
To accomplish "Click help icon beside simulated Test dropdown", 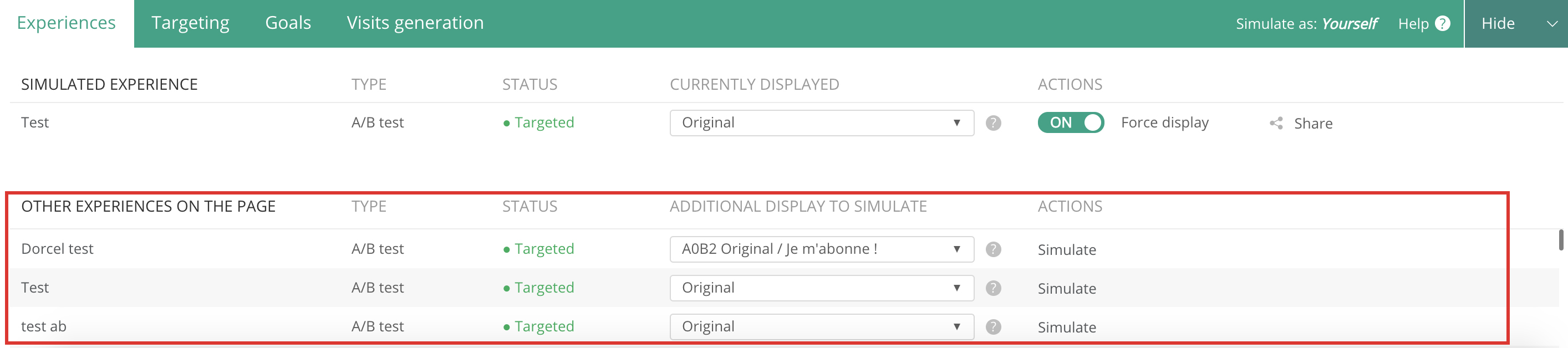I will coord(993,123).
